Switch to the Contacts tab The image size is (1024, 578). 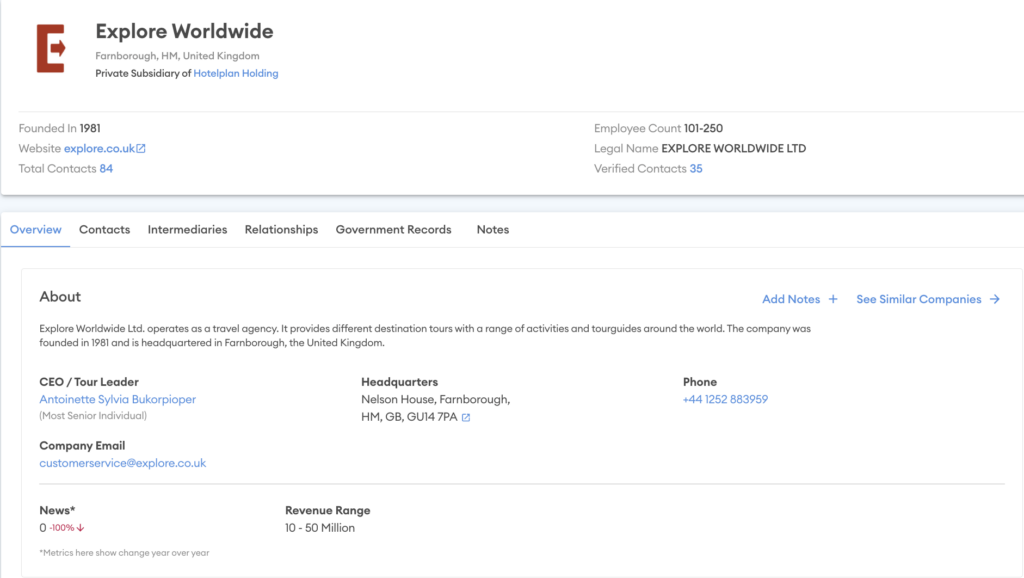point(104,229)
